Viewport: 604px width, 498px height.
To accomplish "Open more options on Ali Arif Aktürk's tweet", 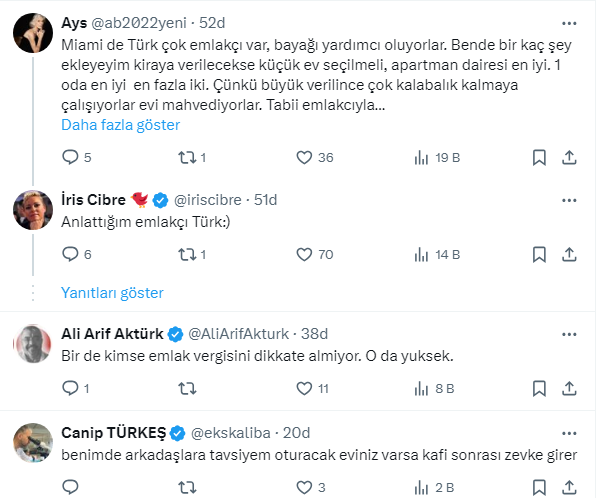I will (569, 333).
